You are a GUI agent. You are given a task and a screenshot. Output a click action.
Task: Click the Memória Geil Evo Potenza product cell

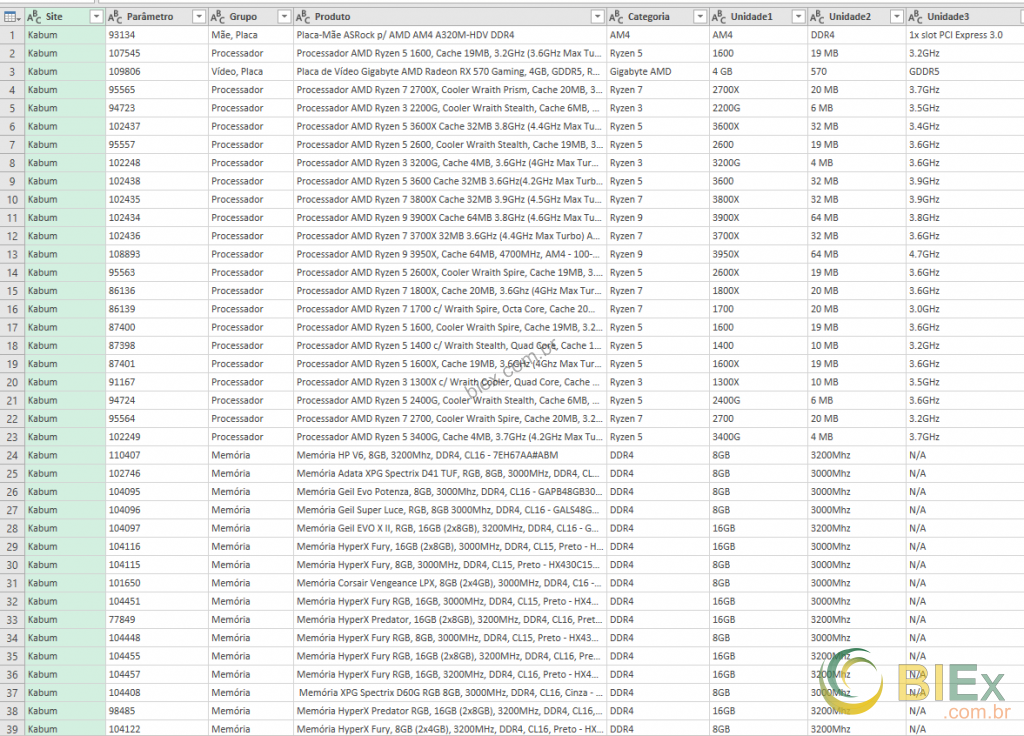click(450, 492)
